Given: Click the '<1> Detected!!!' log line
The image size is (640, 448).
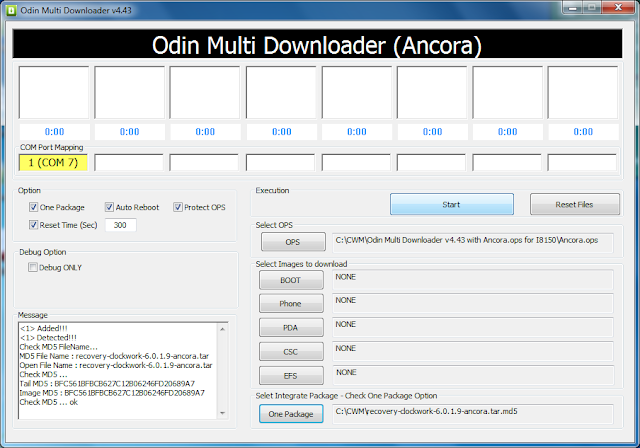Looking at the screenshot, I should pyautogui.click(x=48, y=338).
